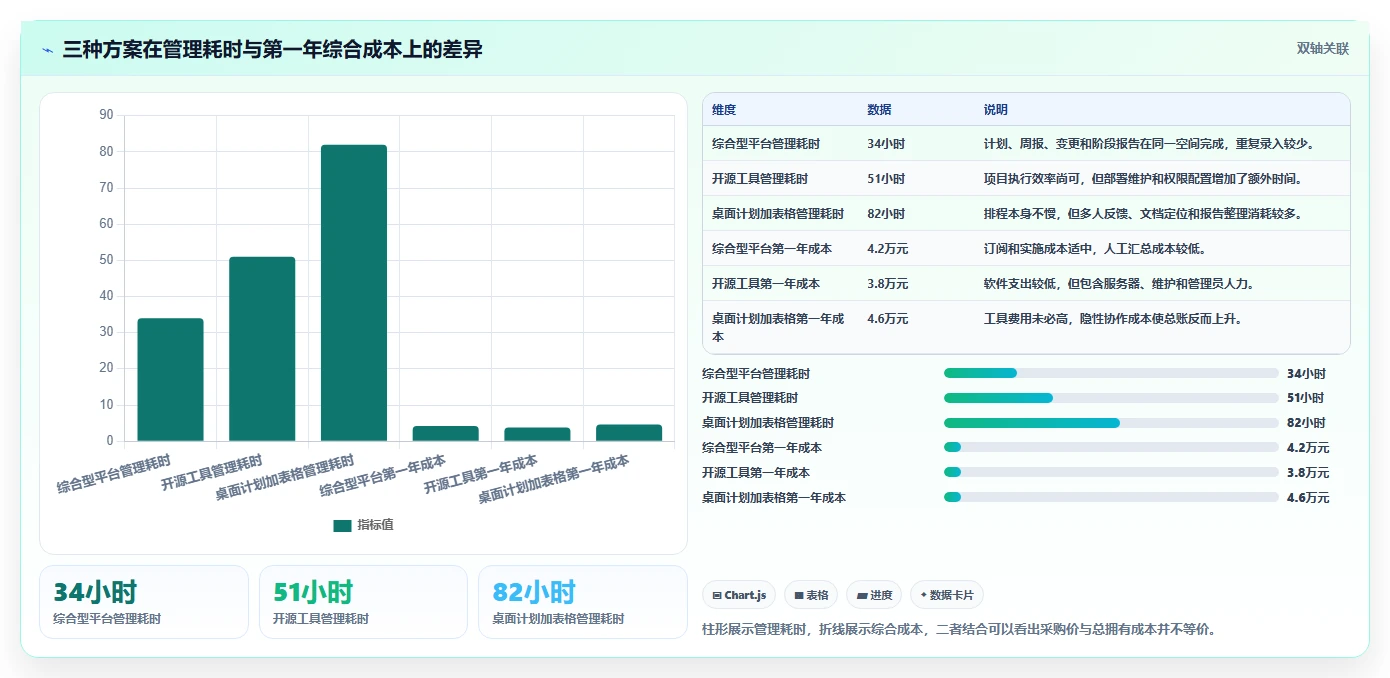Click the 90 value on y-axis
1390x678 pixels.
pyautogui.click(x=107, y=115)
